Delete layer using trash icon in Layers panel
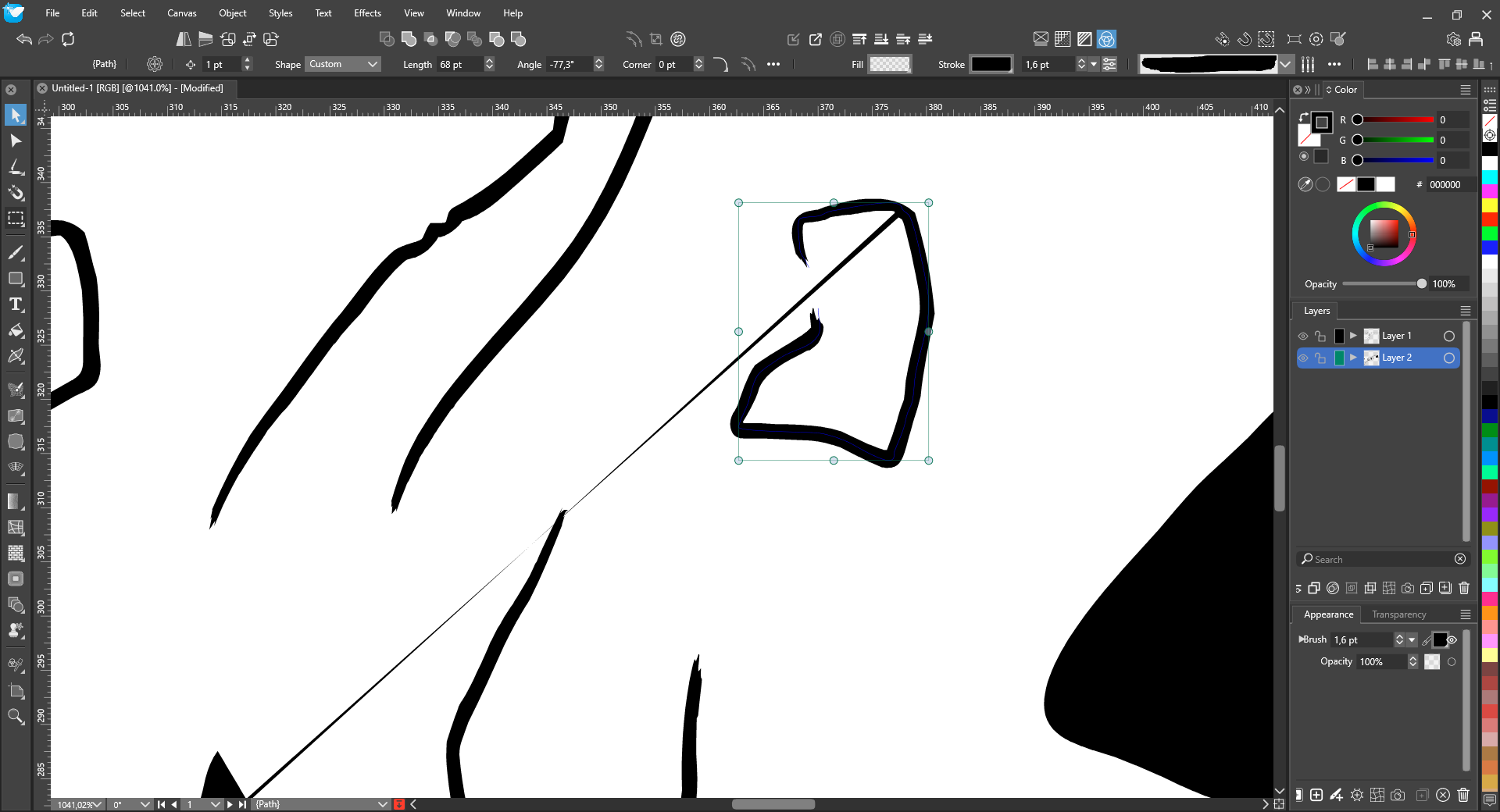The width and height of the screenshot is (1500, 812). pyautogui.click(x=1464, y=588)
